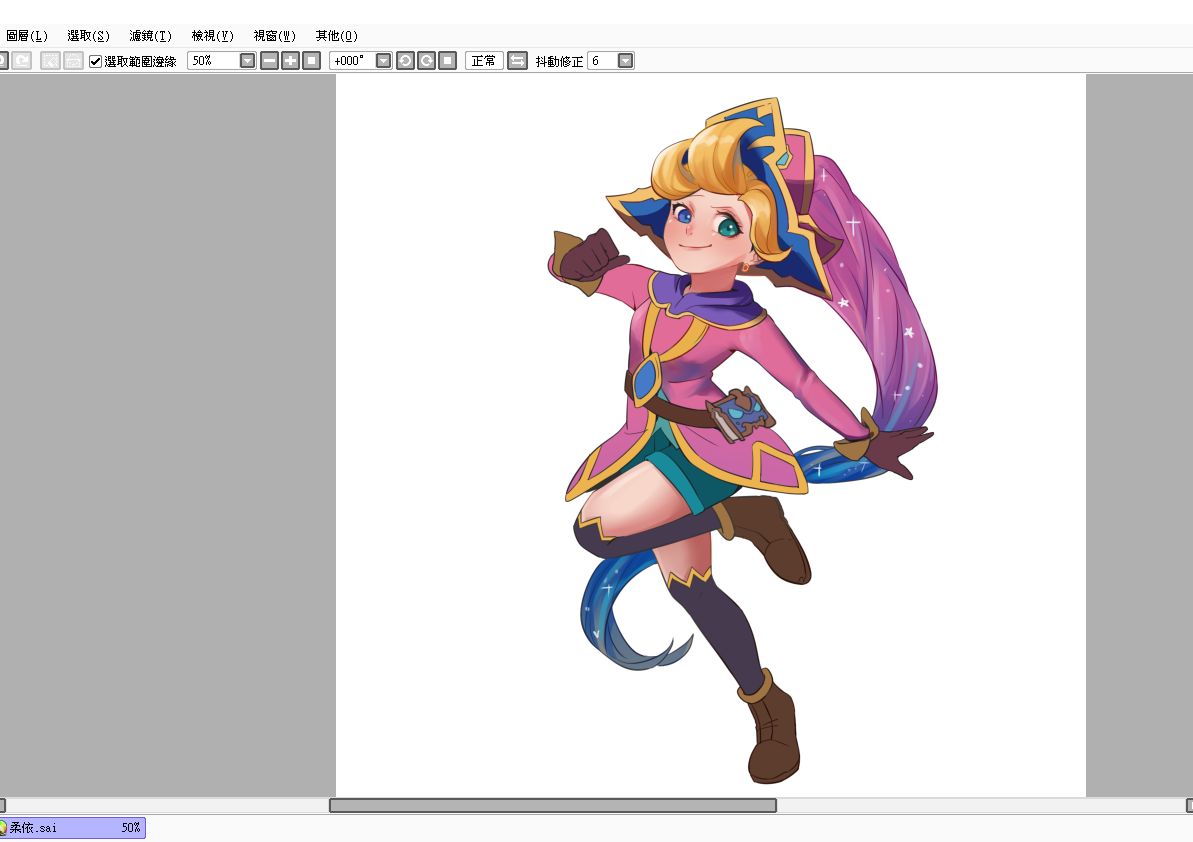Expand the zoom percentage dropdown
The height and width of the screenshot is (842, 1193).
(x=247, y=61)
